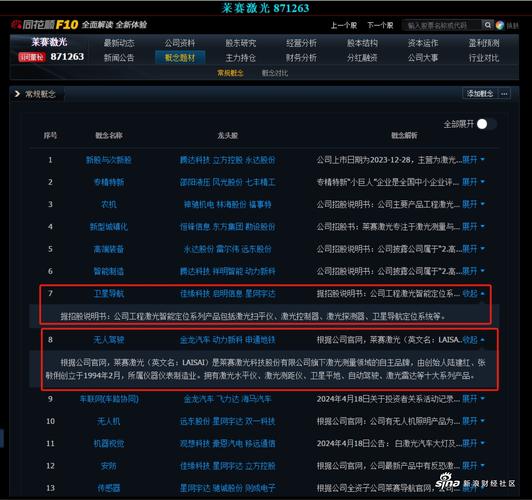Screen dimensions: 532x500
Task: Open the 卫星导航 concept link
Action: 109,293
